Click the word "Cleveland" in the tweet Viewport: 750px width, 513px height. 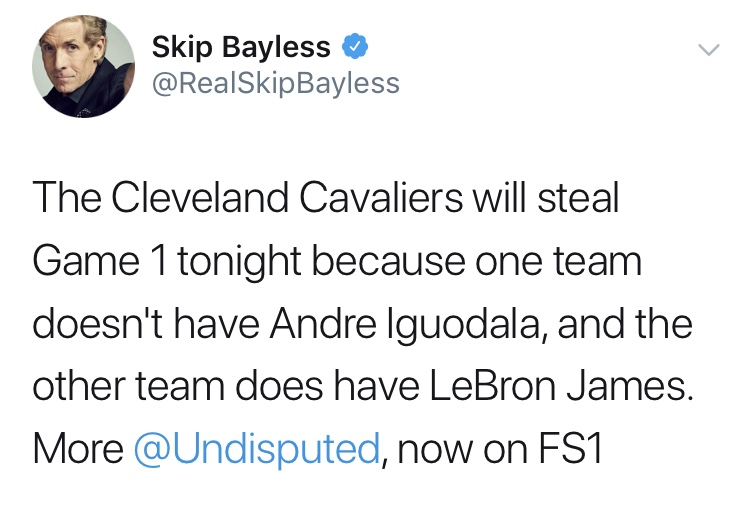pyautogui.click(x=200, y=197)
